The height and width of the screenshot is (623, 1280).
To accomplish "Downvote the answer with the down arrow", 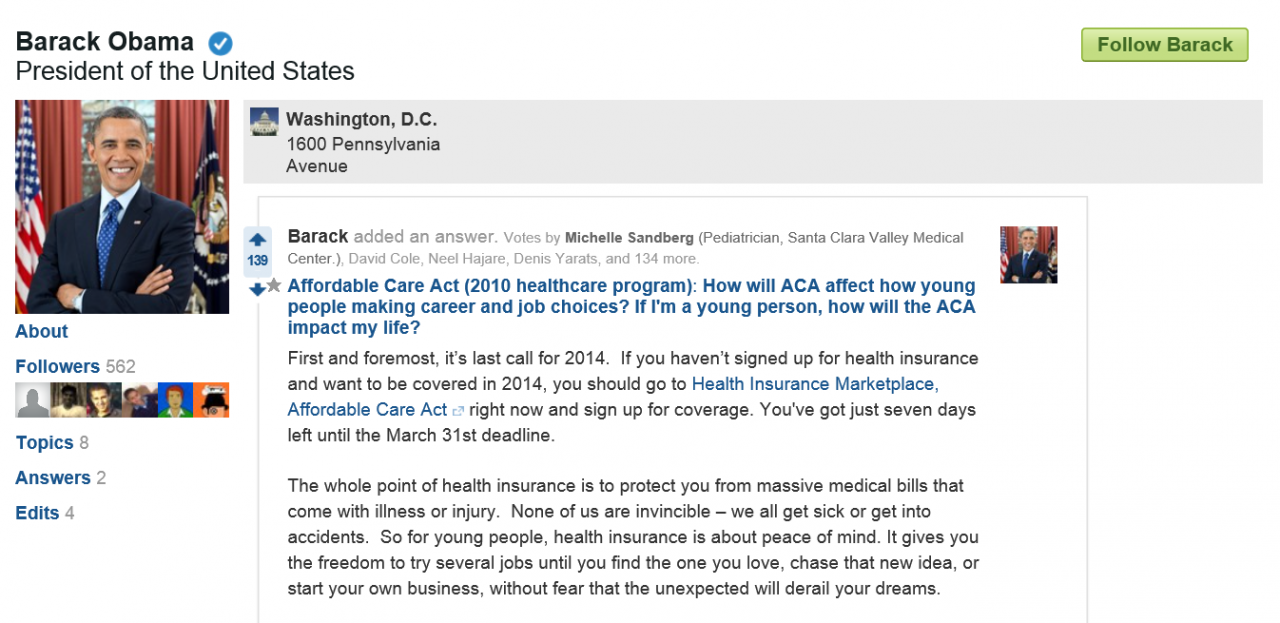I will coord(258,289).
